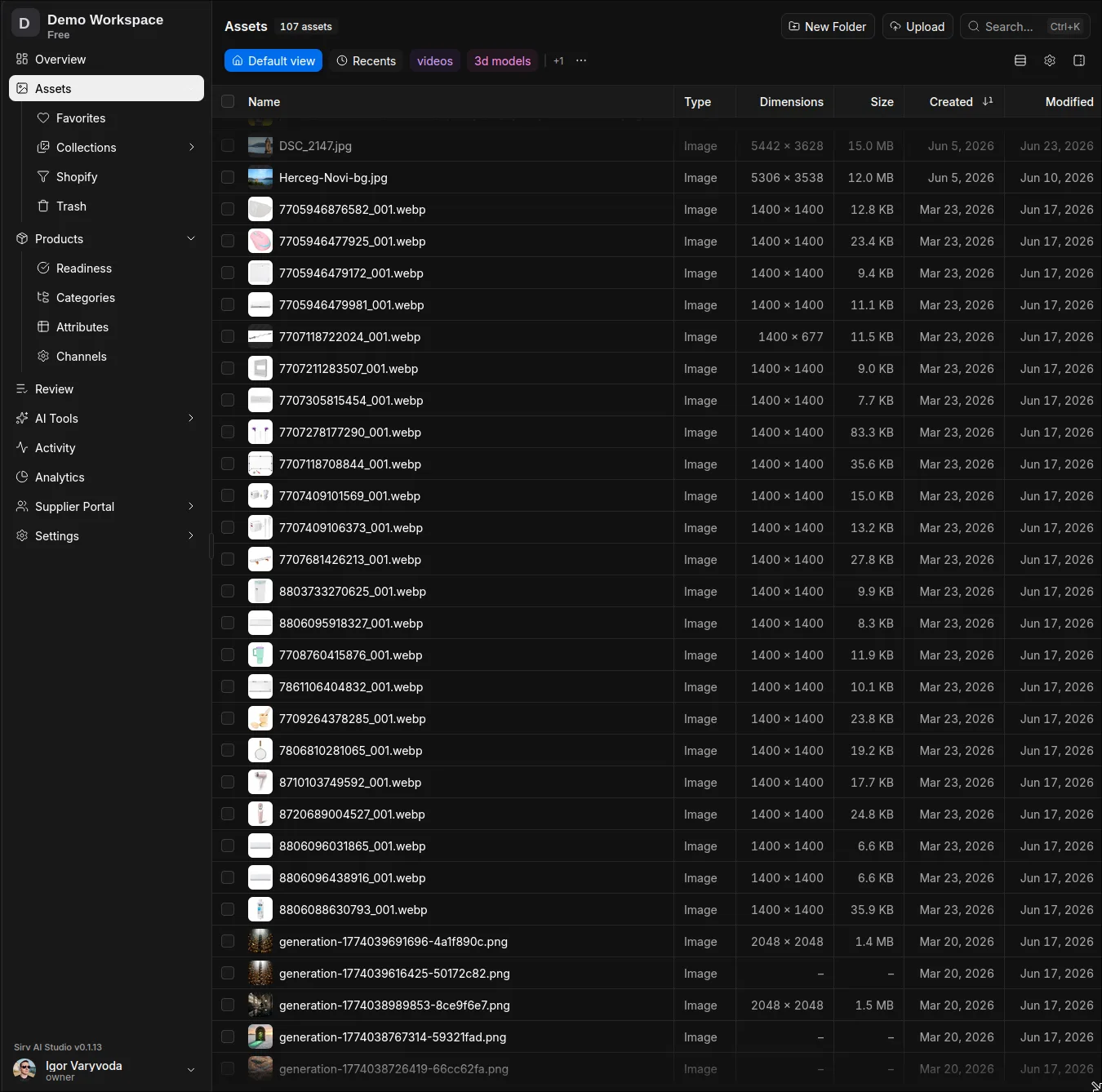
Task: Click the Created sort direction icon
Action: coord(988,101)
